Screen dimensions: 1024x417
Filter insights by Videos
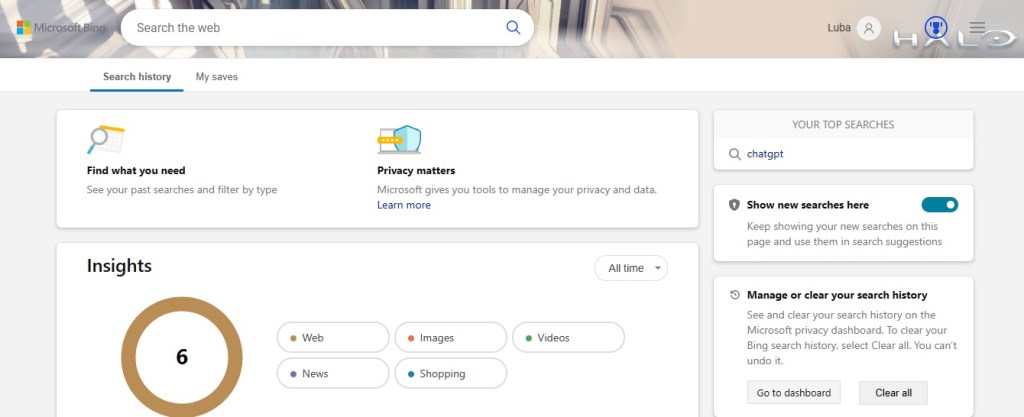tap(568, 338)
